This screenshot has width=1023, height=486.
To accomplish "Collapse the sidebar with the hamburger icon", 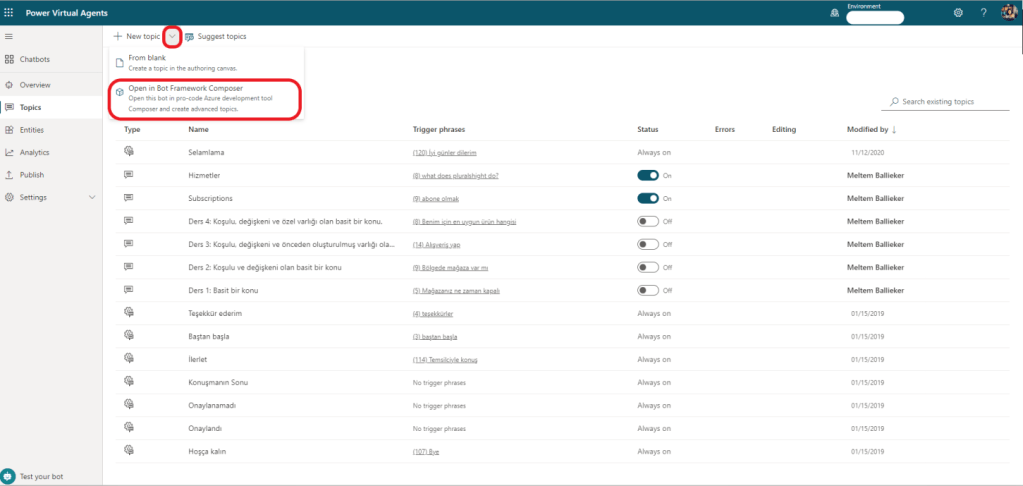I will point(10,36).
